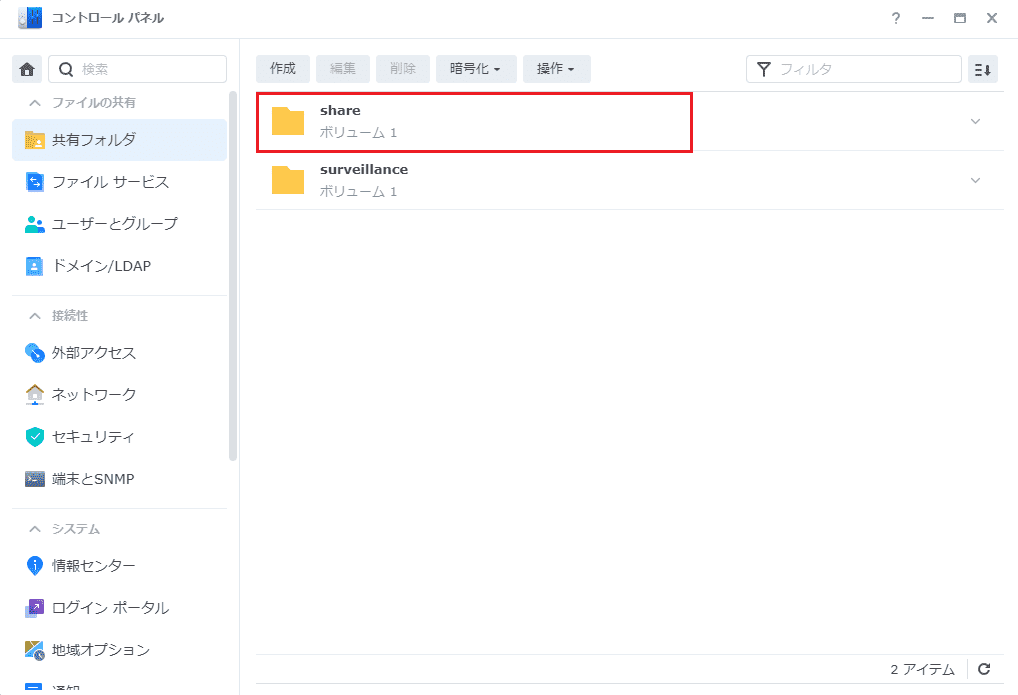
Task: Click the 情報センター info icon
Action: pos(34,566)
